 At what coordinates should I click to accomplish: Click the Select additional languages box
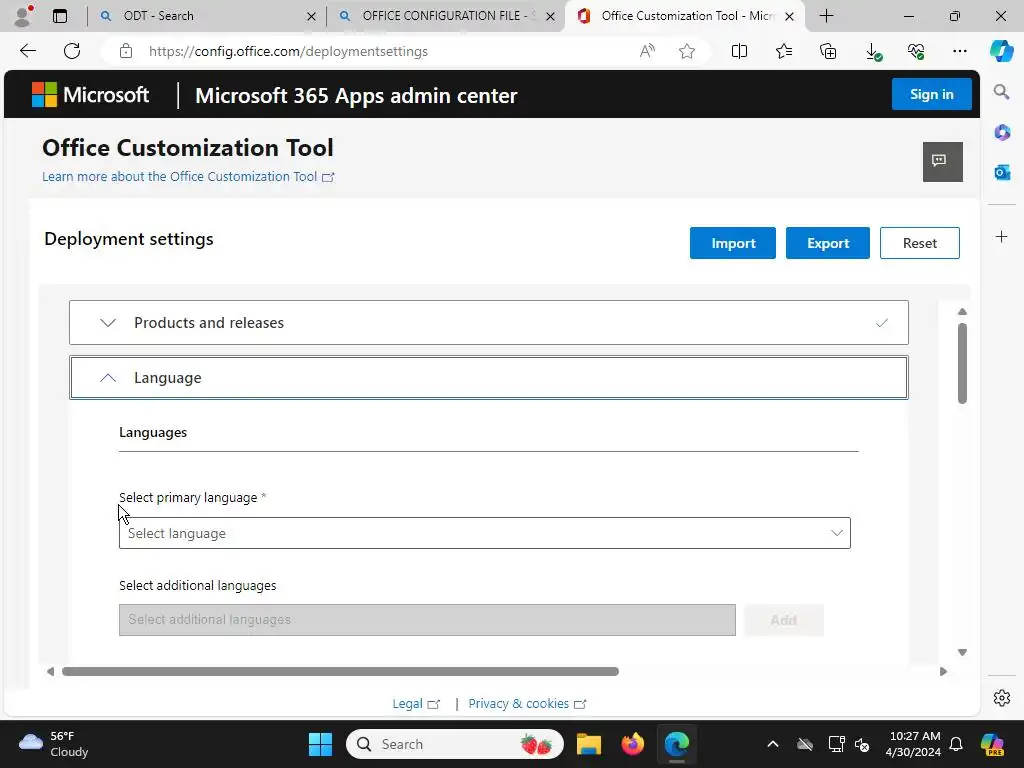[x=427, y=620]
